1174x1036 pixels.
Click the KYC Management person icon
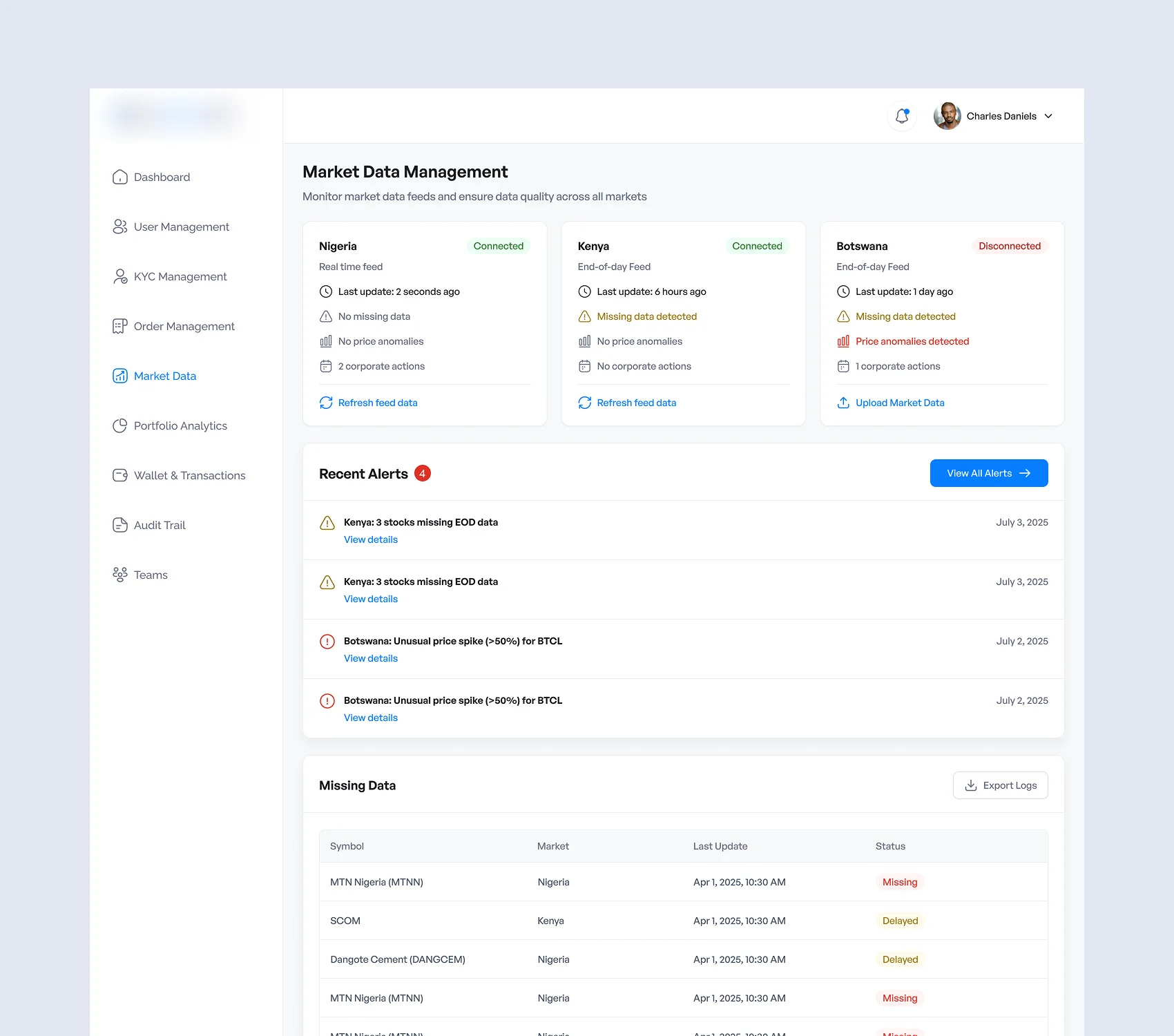click(x=120, y=276)
